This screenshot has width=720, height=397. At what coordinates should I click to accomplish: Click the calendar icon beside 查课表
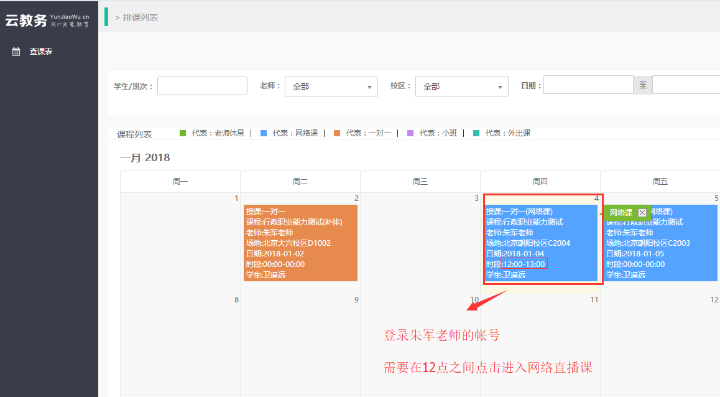pyautogui.click(x=16, y=51)
